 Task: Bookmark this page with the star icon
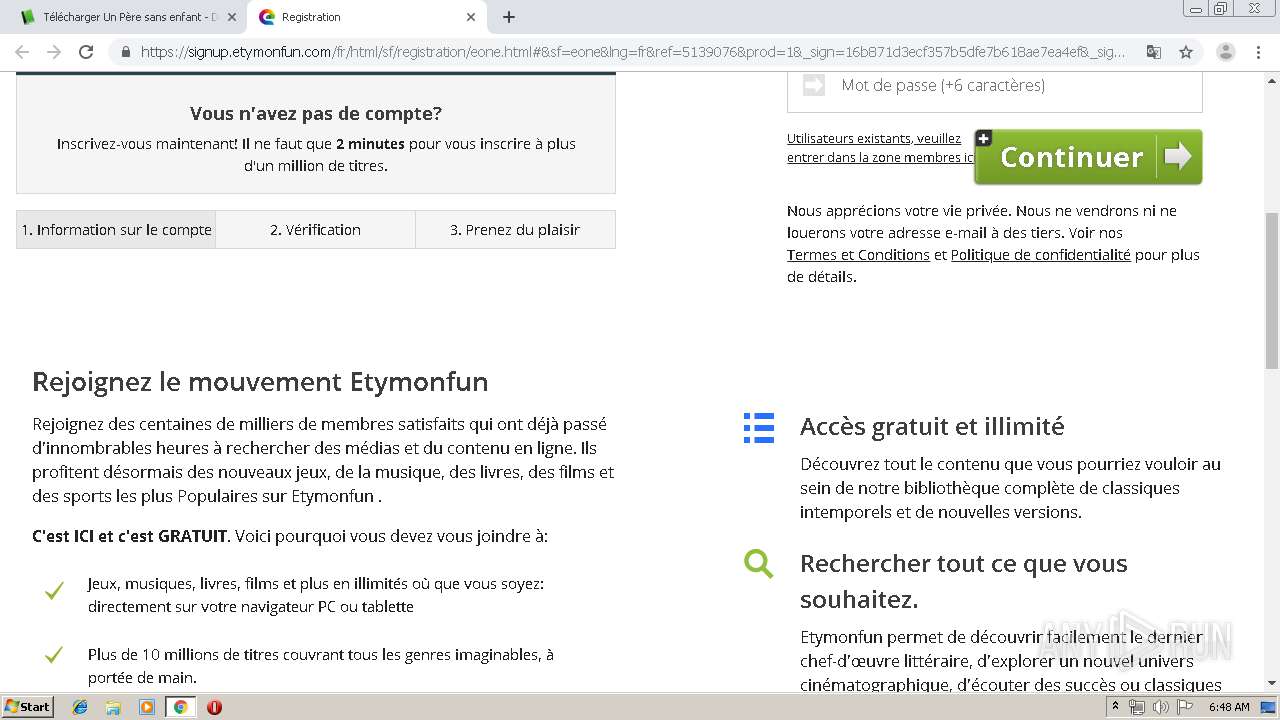(1186, 52)
